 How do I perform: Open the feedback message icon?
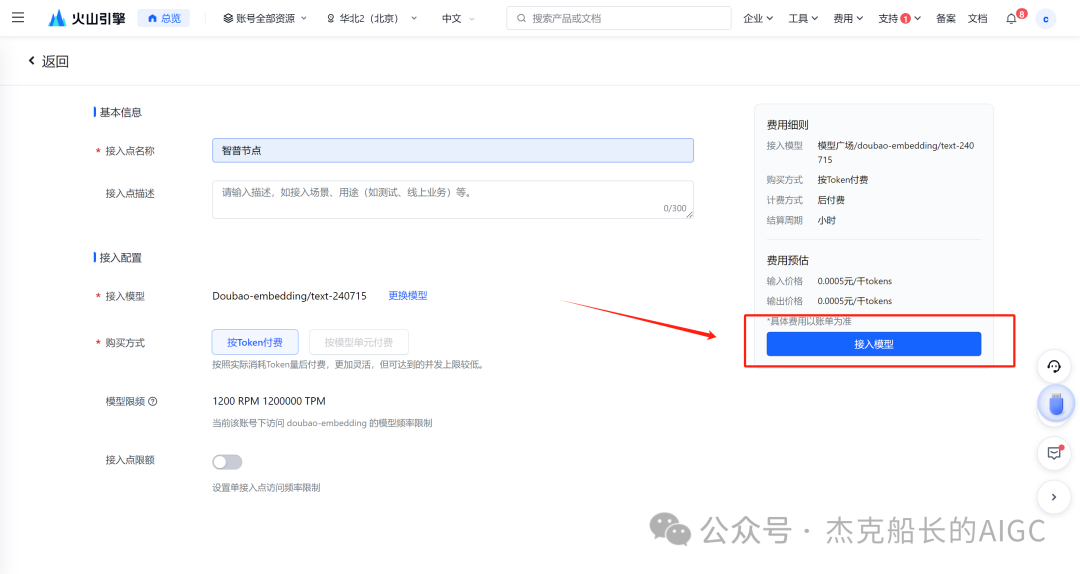click(1054, 453)
